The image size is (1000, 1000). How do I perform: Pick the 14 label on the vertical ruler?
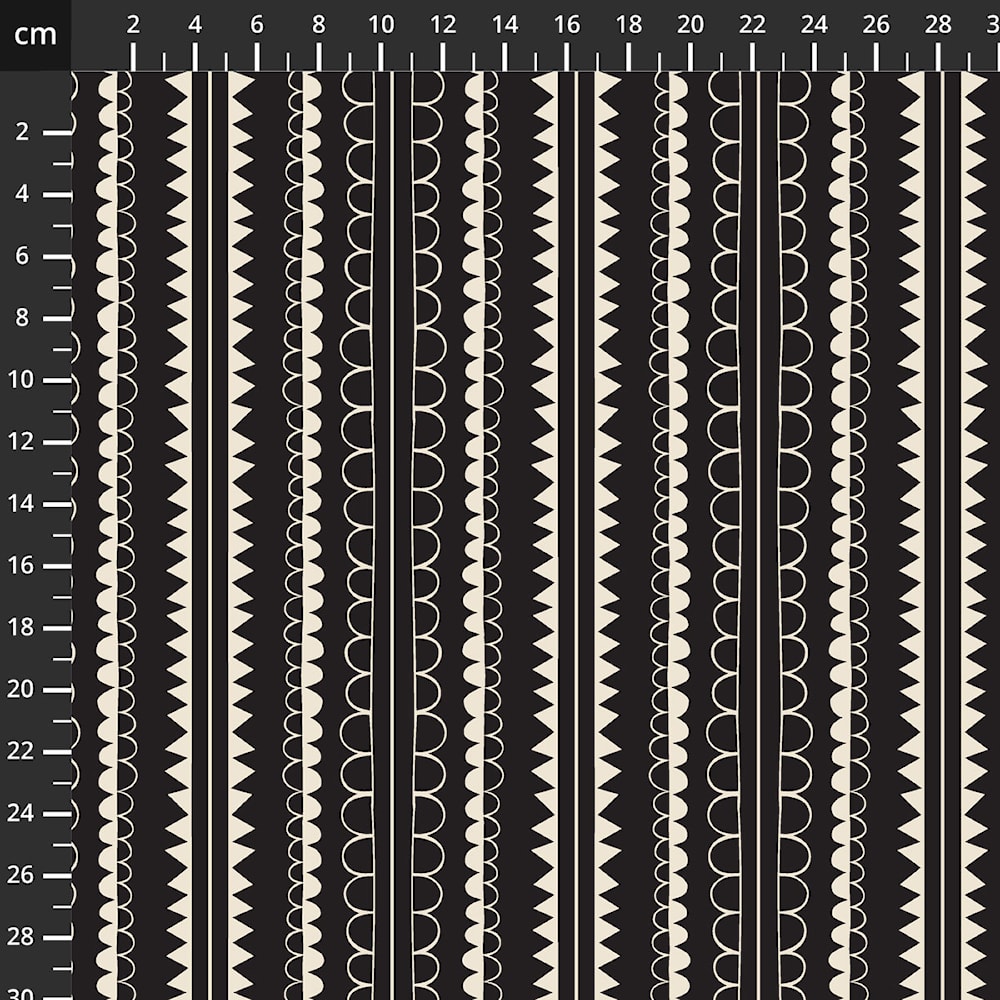20,503
